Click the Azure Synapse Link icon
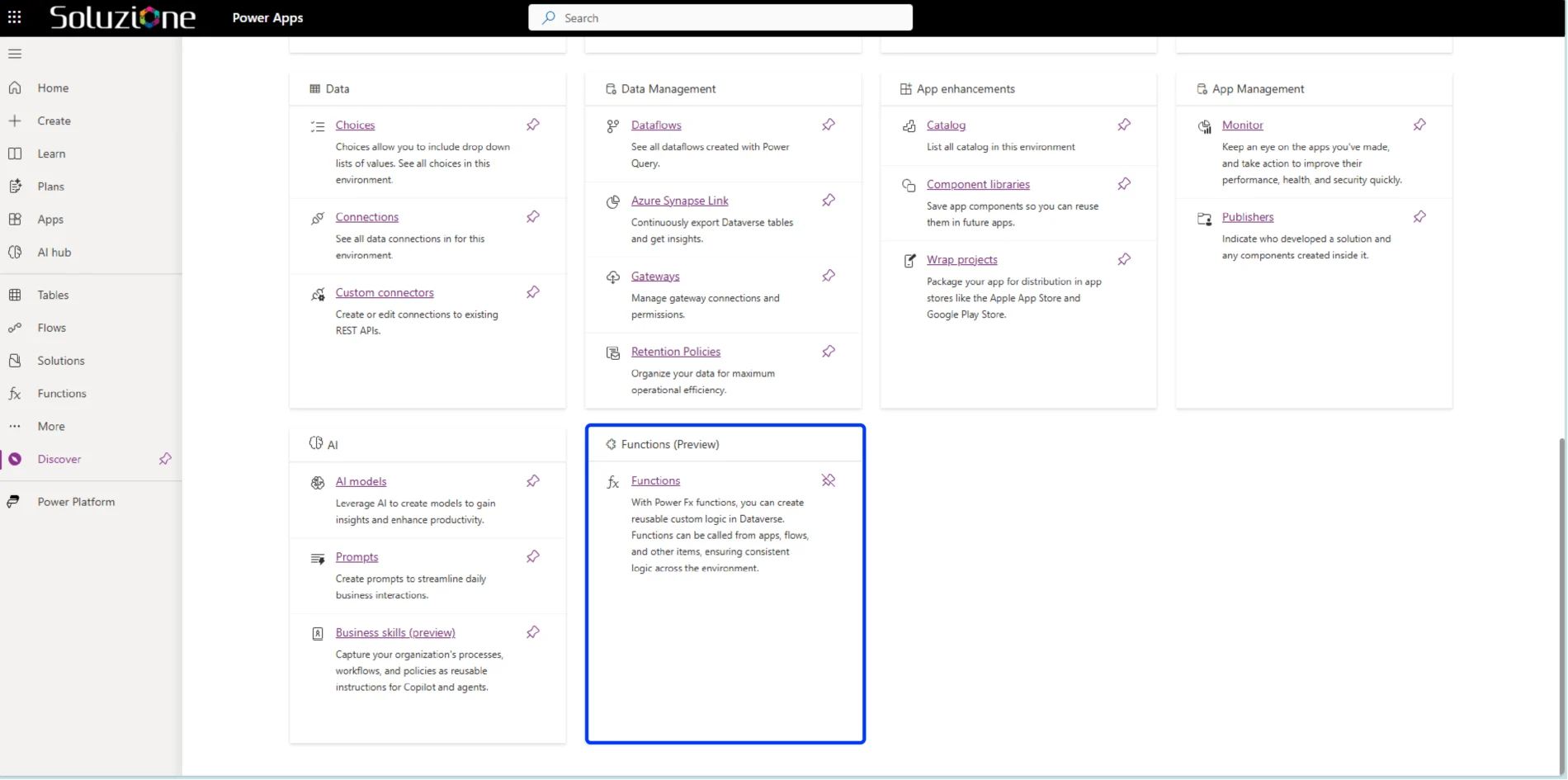The image size is (1568, 780). 613,202
